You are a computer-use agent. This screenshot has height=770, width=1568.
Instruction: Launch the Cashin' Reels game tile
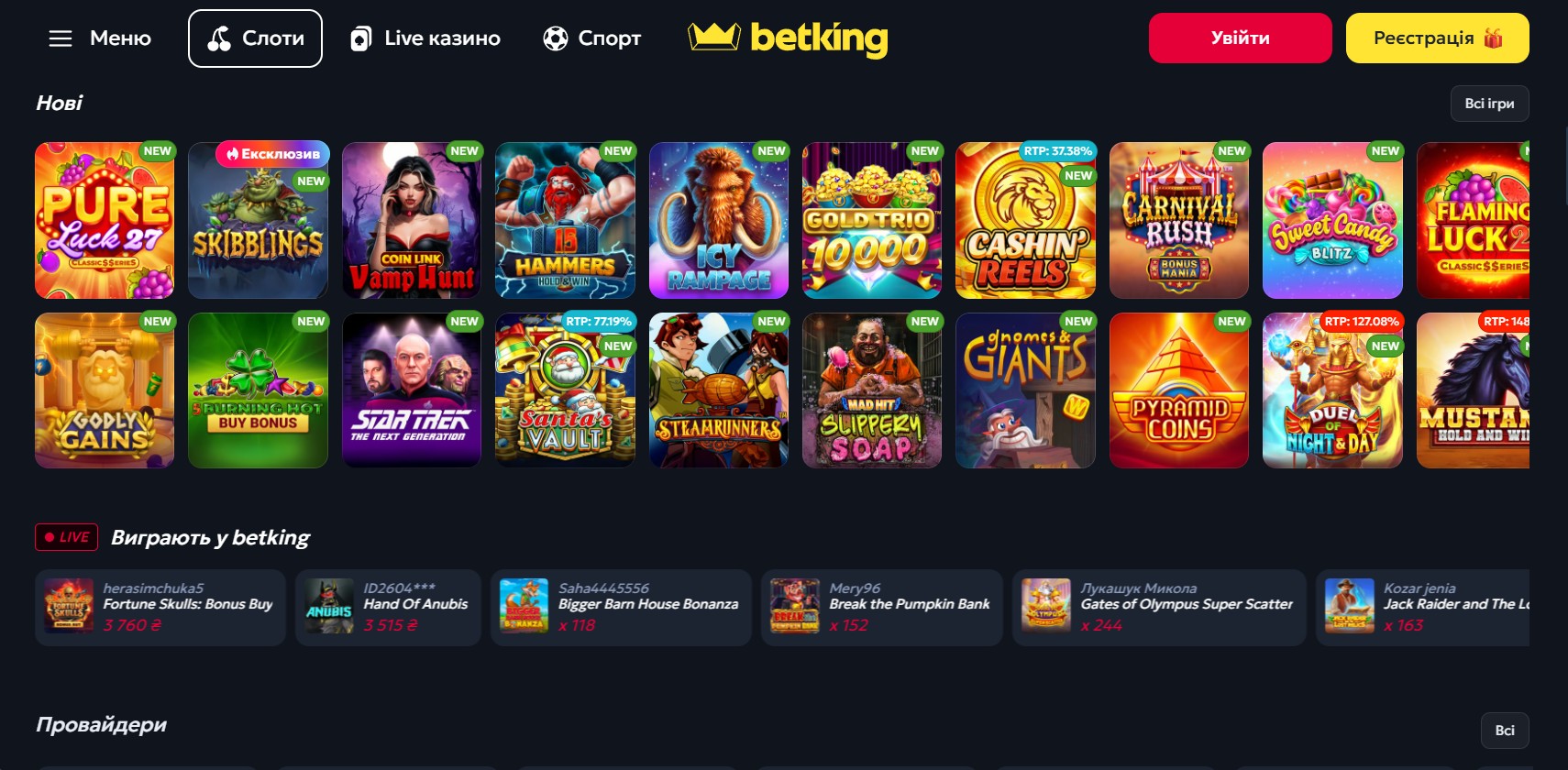tap(1025, 220)
